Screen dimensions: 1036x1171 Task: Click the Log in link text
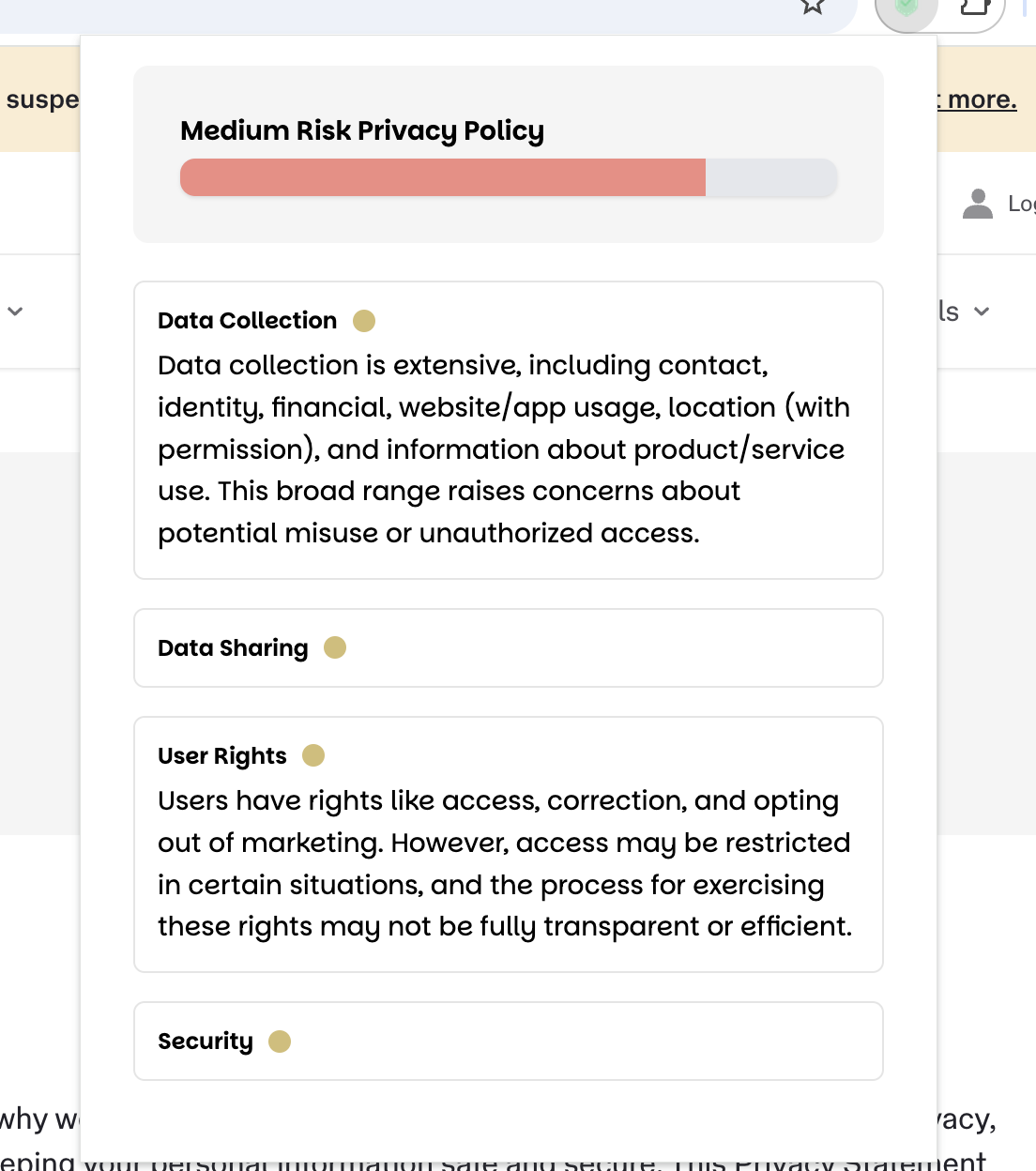[1021, 204]
